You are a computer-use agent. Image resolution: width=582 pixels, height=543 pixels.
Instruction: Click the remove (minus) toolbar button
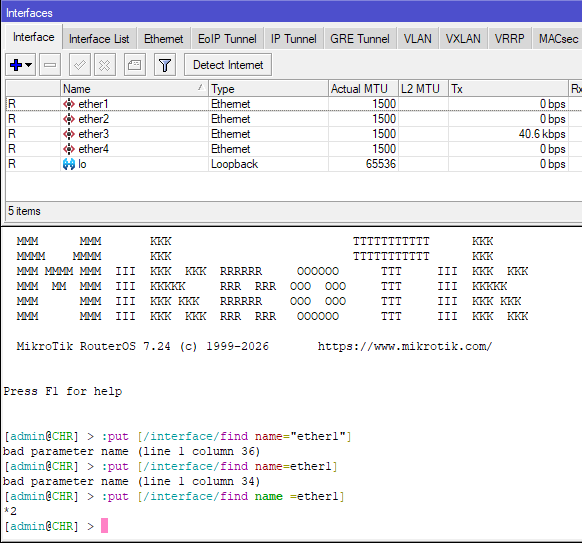coord(50,65)
